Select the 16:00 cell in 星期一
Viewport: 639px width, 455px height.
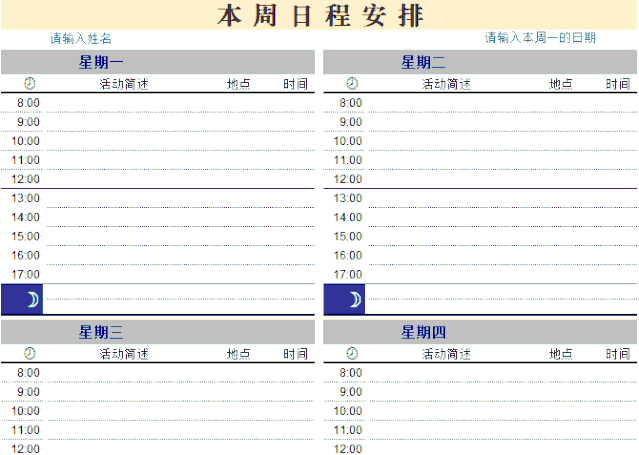tap(25, 256)
